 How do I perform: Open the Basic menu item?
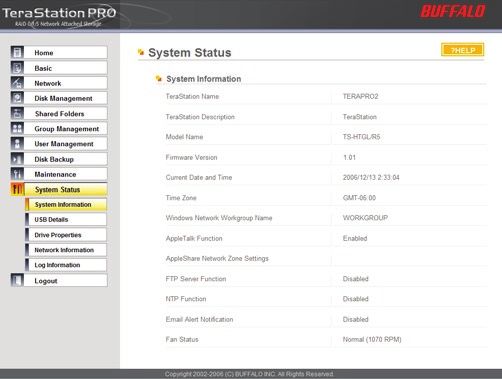click(66, 68)
